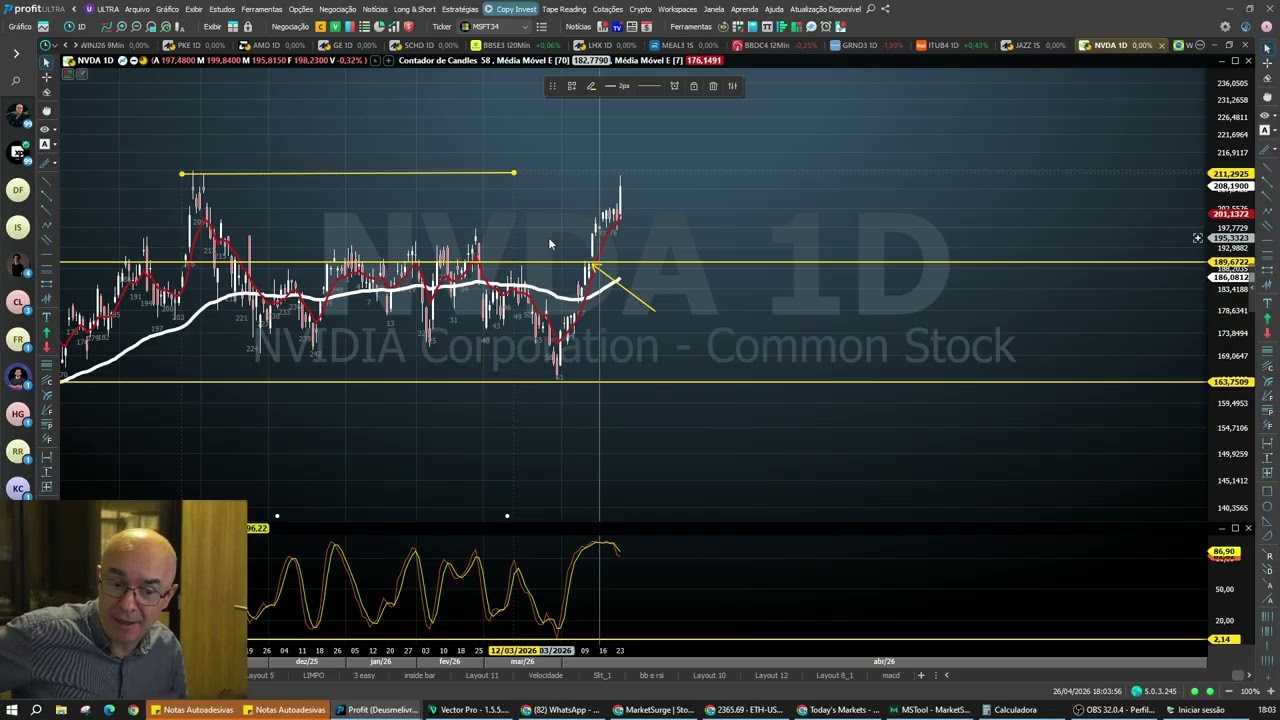Open the OBS 32.0.4 taskbar item

pos(1113,710)
